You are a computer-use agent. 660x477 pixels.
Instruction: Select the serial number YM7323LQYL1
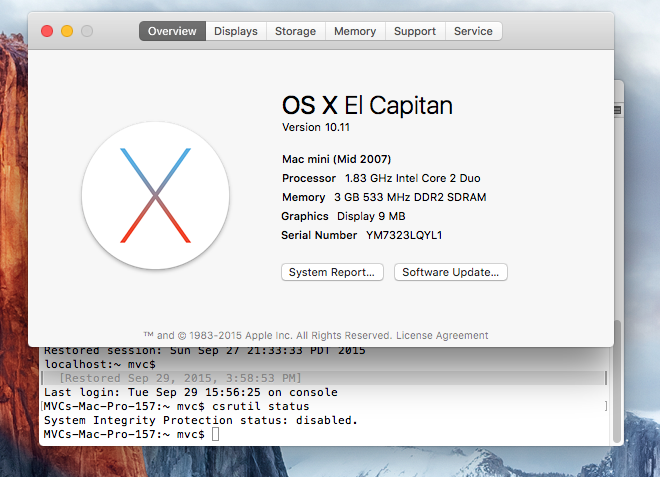[404, 235]
